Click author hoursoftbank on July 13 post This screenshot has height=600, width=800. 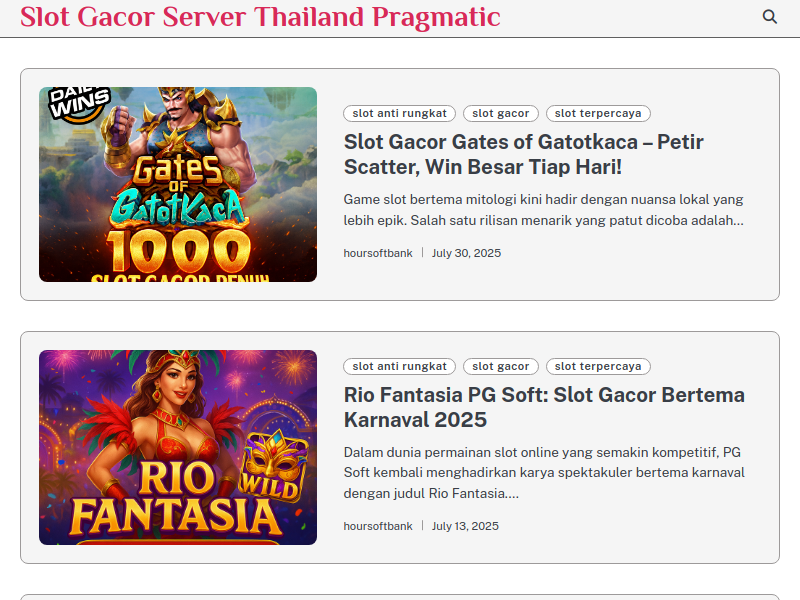[378, 526]
